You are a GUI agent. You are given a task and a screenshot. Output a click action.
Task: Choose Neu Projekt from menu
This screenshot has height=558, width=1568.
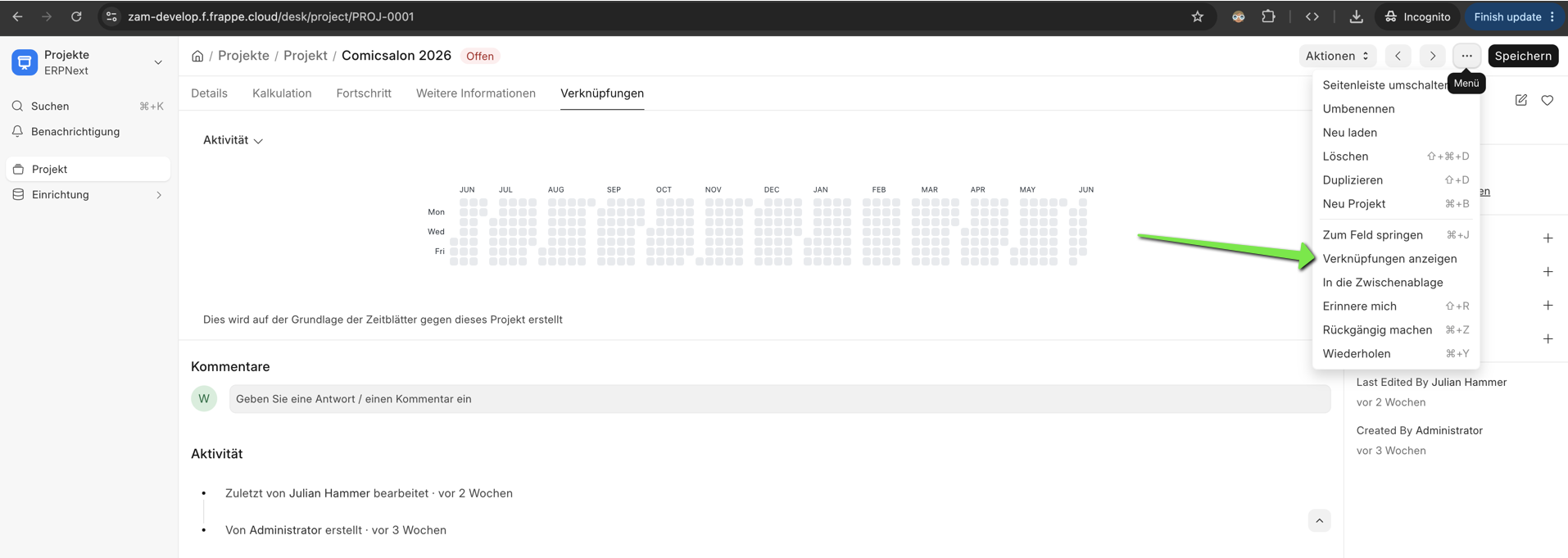click(1395, 204)
